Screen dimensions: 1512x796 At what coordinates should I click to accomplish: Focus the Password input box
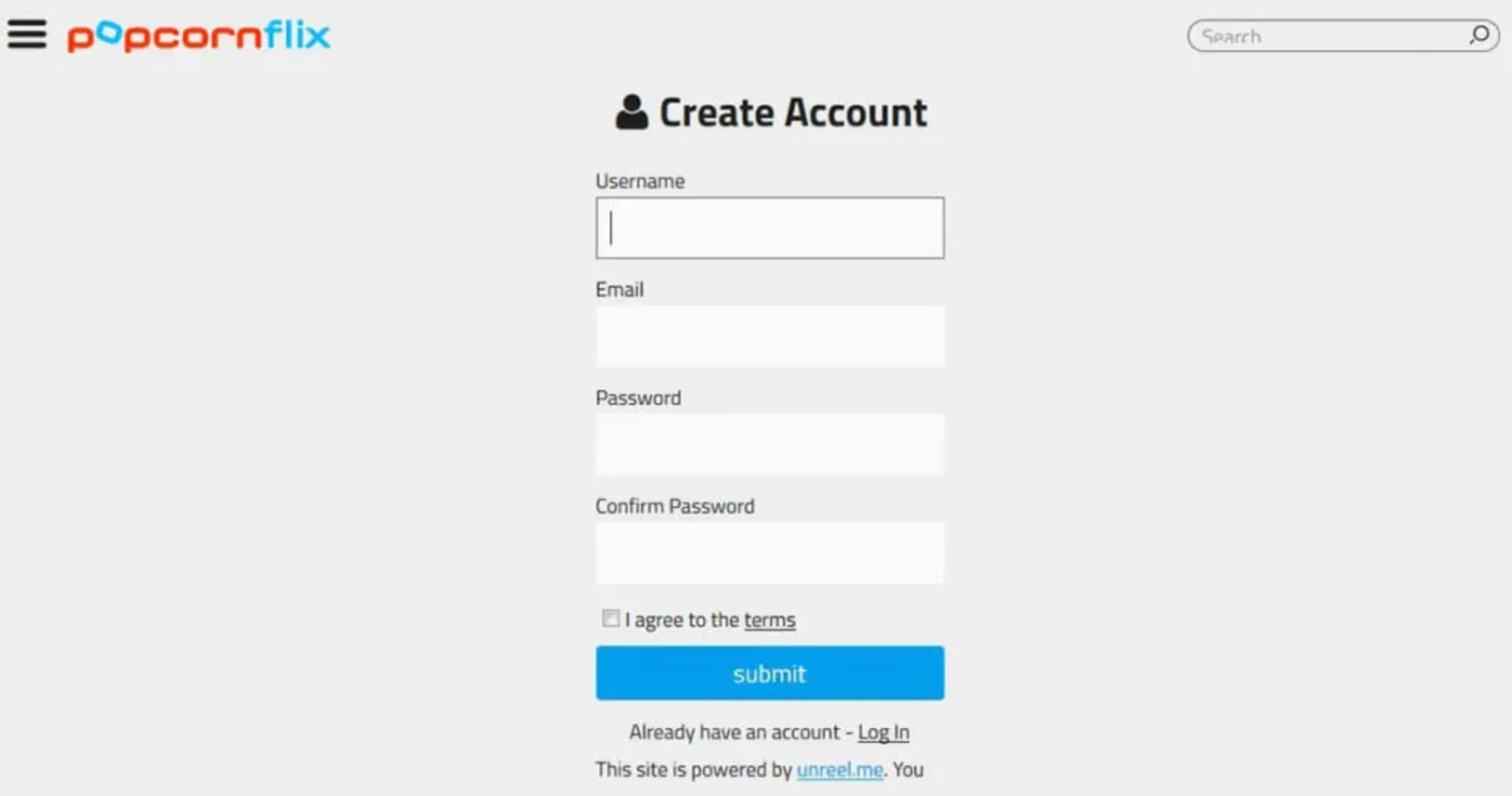pyautogui.click(x=769, y=445)
